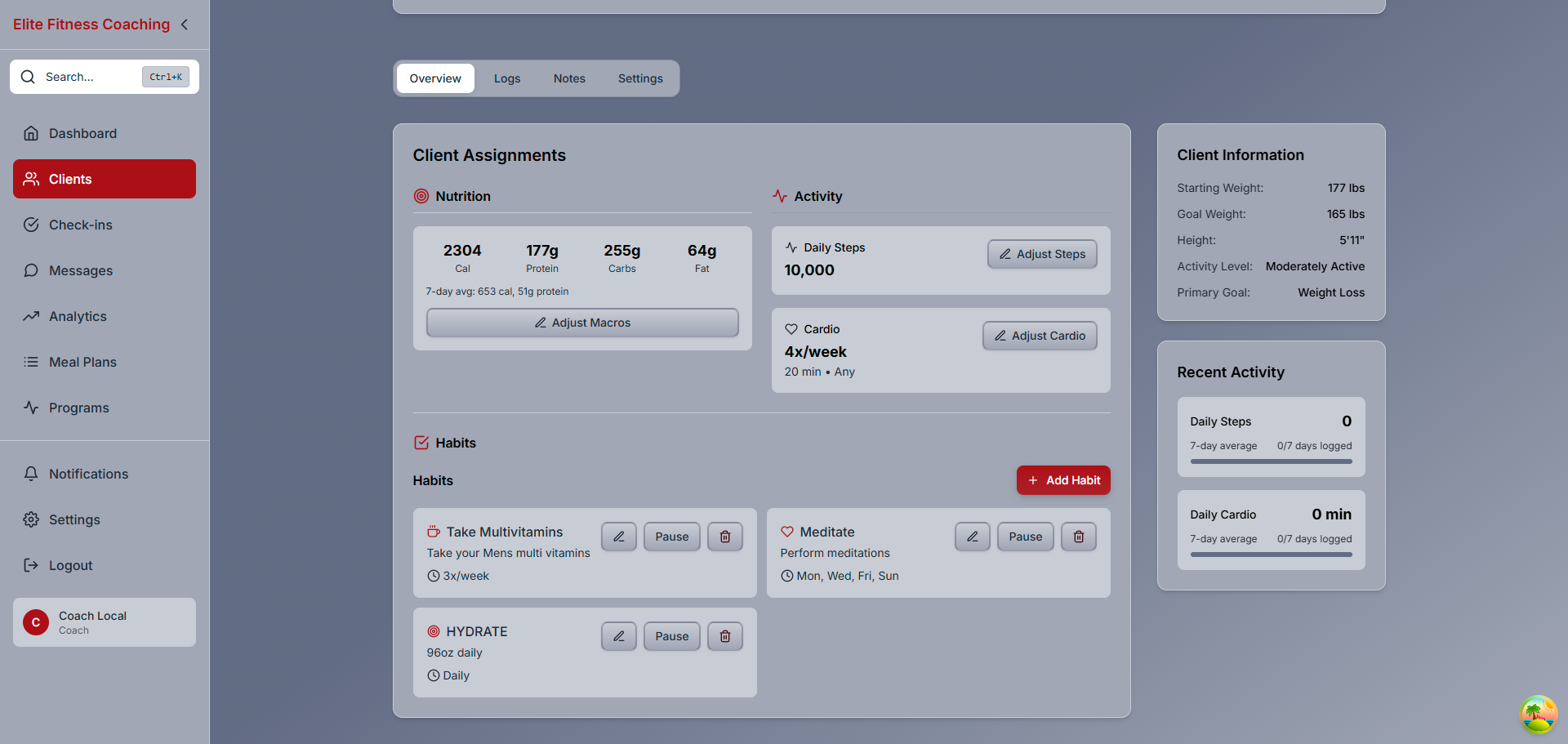This screenshot has width=1568, height=744.
Task: Go to Meal Plans in sidebar
Action: 82,362
